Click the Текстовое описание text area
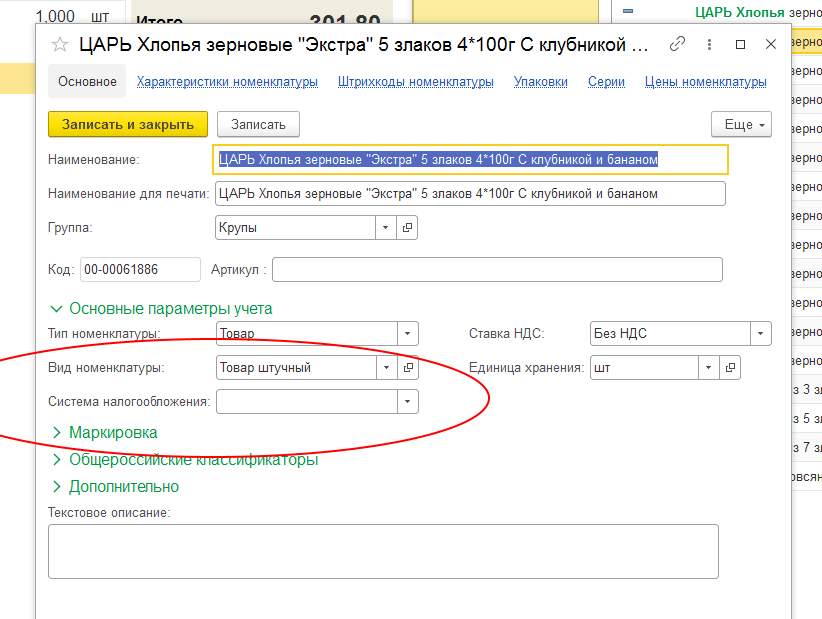 pyautogui.click(x=383, y=551)
